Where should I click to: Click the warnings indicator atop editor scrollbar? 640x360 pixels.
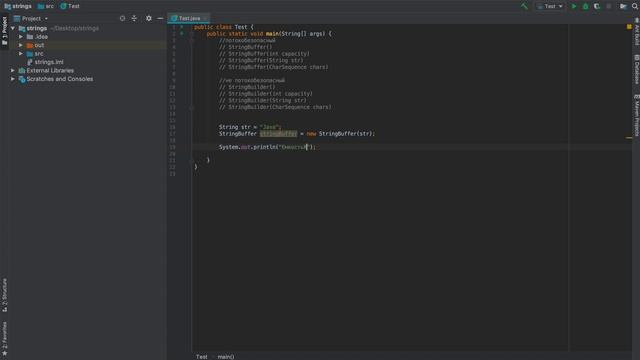tap(629, 27)
